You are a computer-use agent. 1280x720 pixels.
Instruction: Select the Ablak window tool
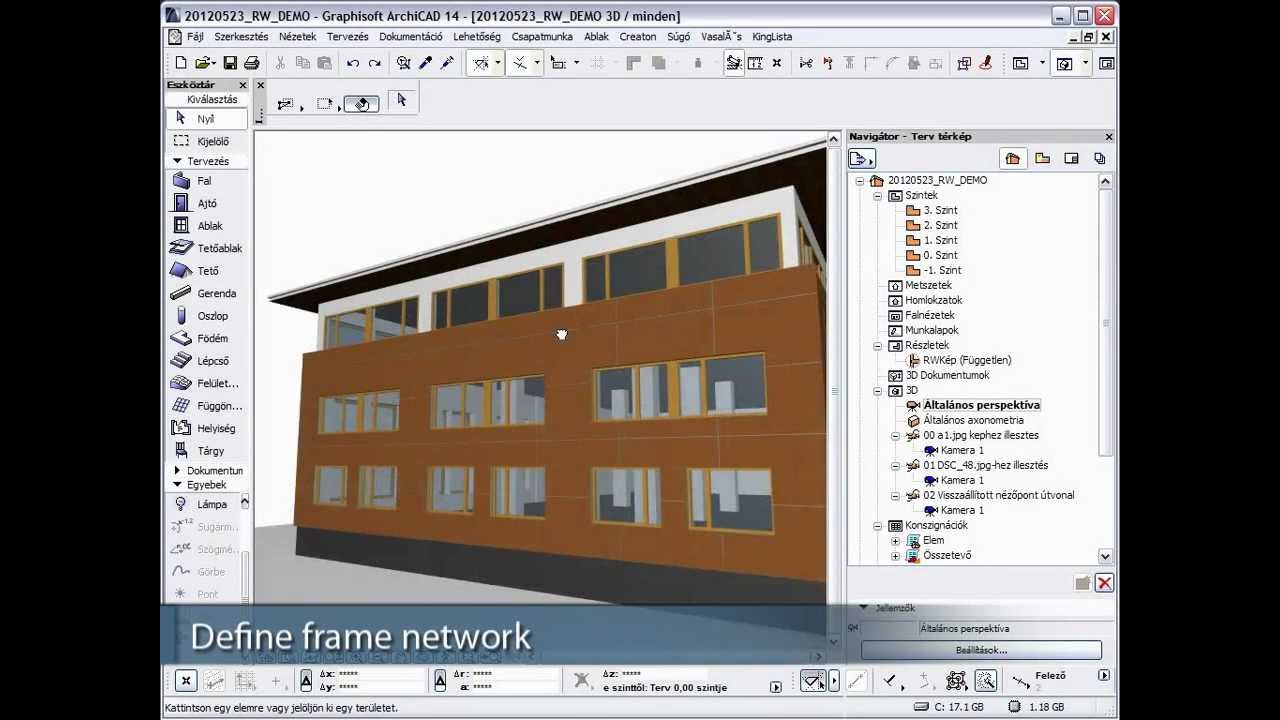tap(206, 226)
